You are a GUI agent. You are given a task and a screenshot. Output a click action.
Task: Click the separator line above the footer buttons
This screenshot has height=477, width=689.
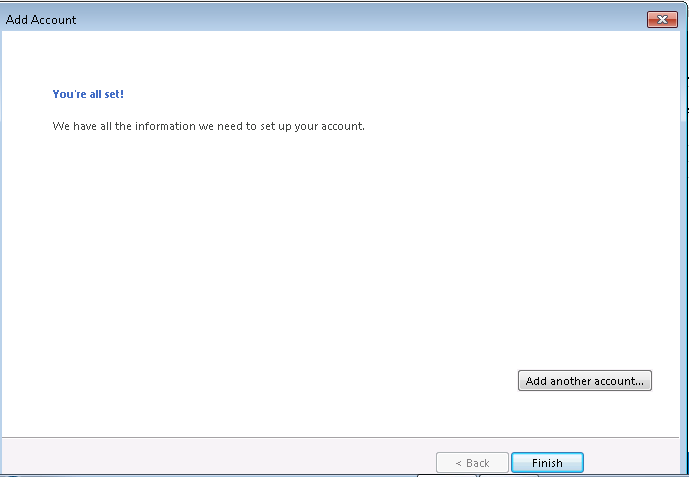[x=341, y=437]
